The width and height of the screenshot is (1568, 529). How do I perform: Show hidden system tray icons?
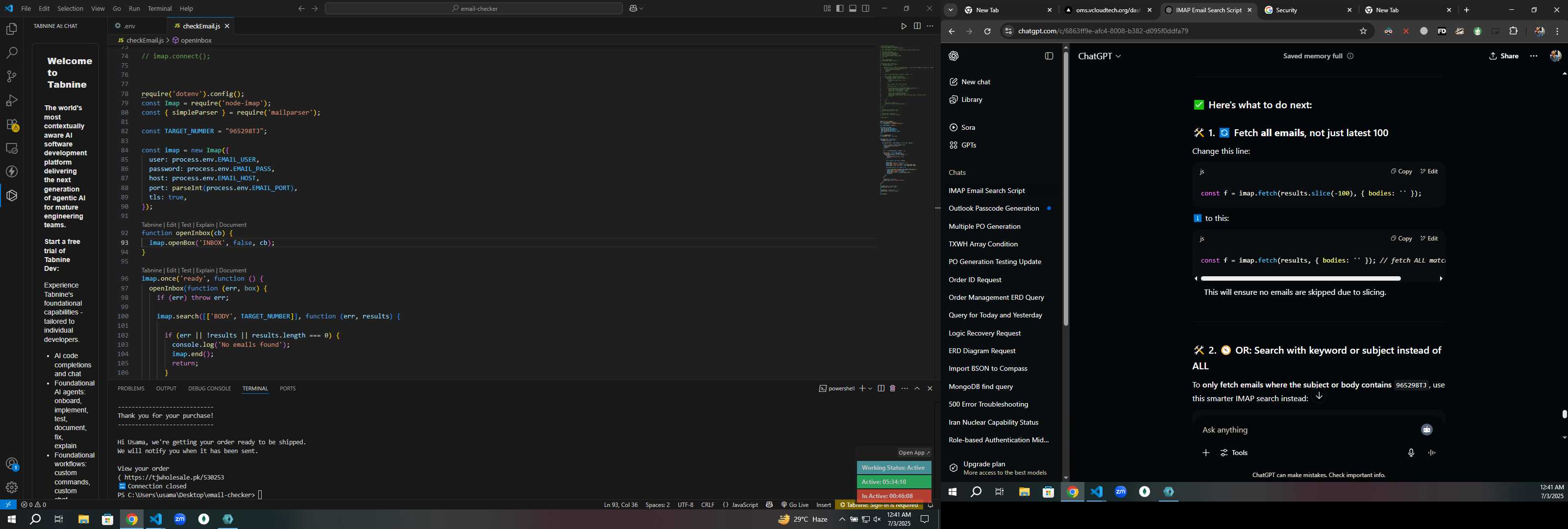(842, 520)
